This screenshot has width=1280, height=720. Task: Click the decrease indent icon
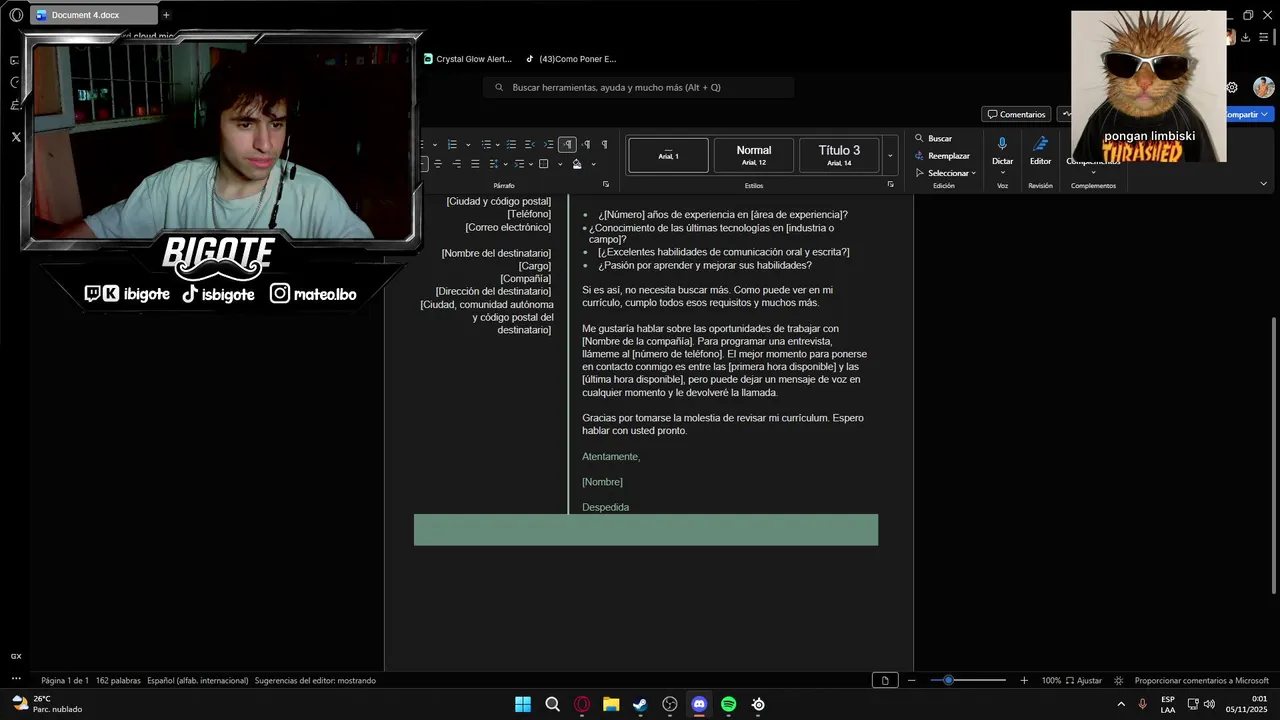(x=530, y=144)
